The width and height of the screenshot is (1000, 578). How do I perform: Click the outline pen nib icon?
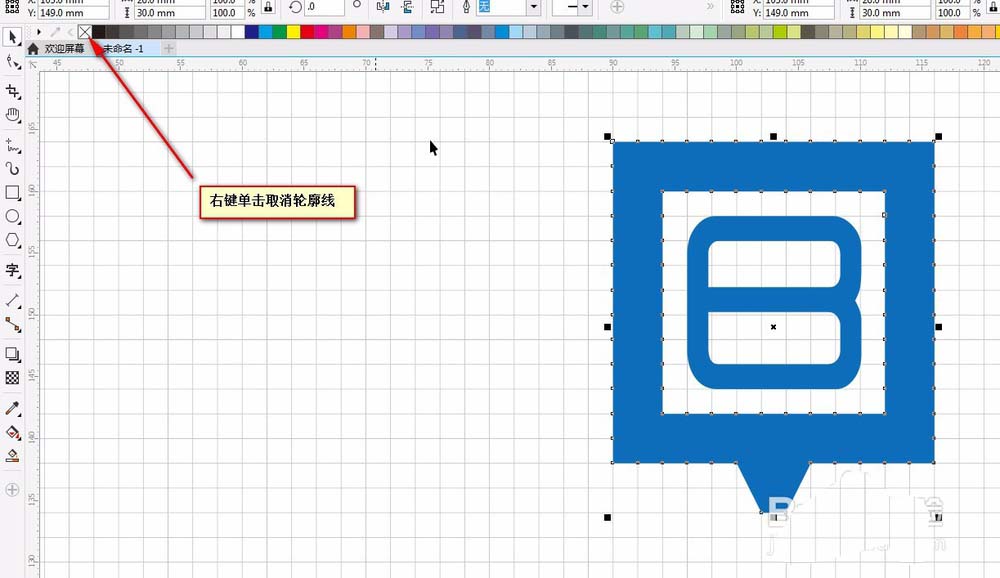point(466,7)
